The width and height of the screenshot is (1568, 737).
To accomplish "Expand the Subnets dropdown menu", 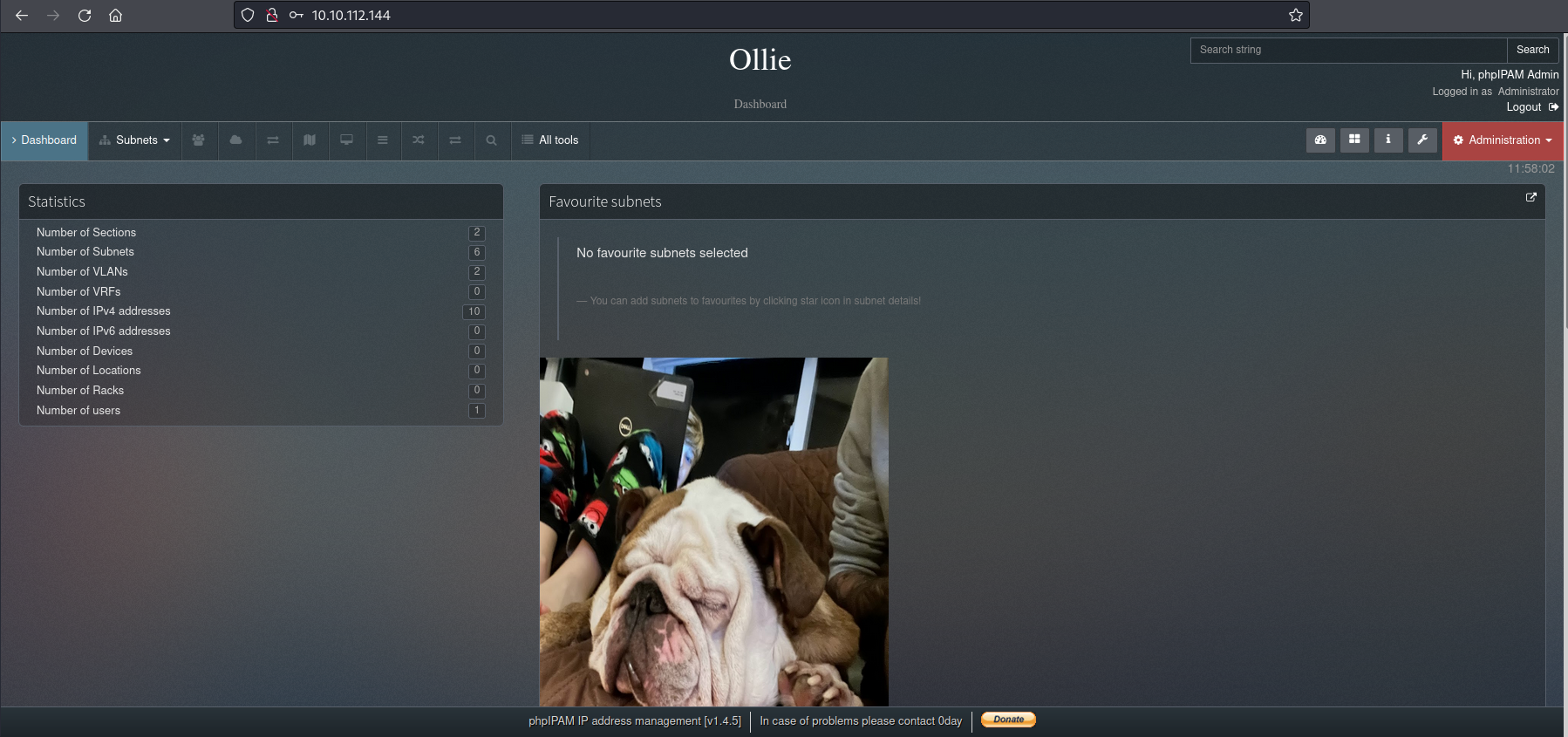I will click(135, 140).
